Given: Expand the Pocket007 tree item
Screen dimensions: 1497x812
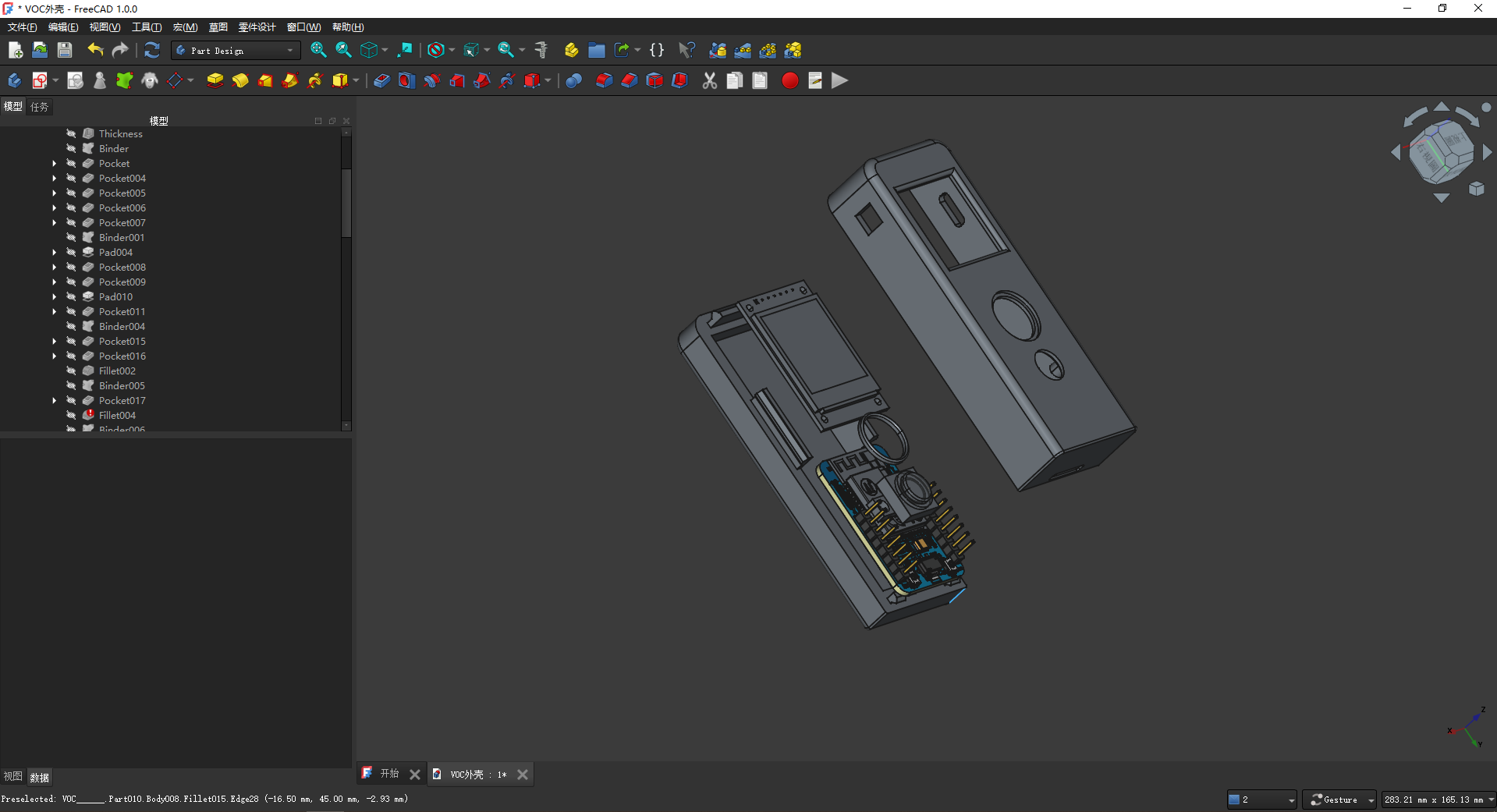Looking at the screenshot, I should (54, 222).
